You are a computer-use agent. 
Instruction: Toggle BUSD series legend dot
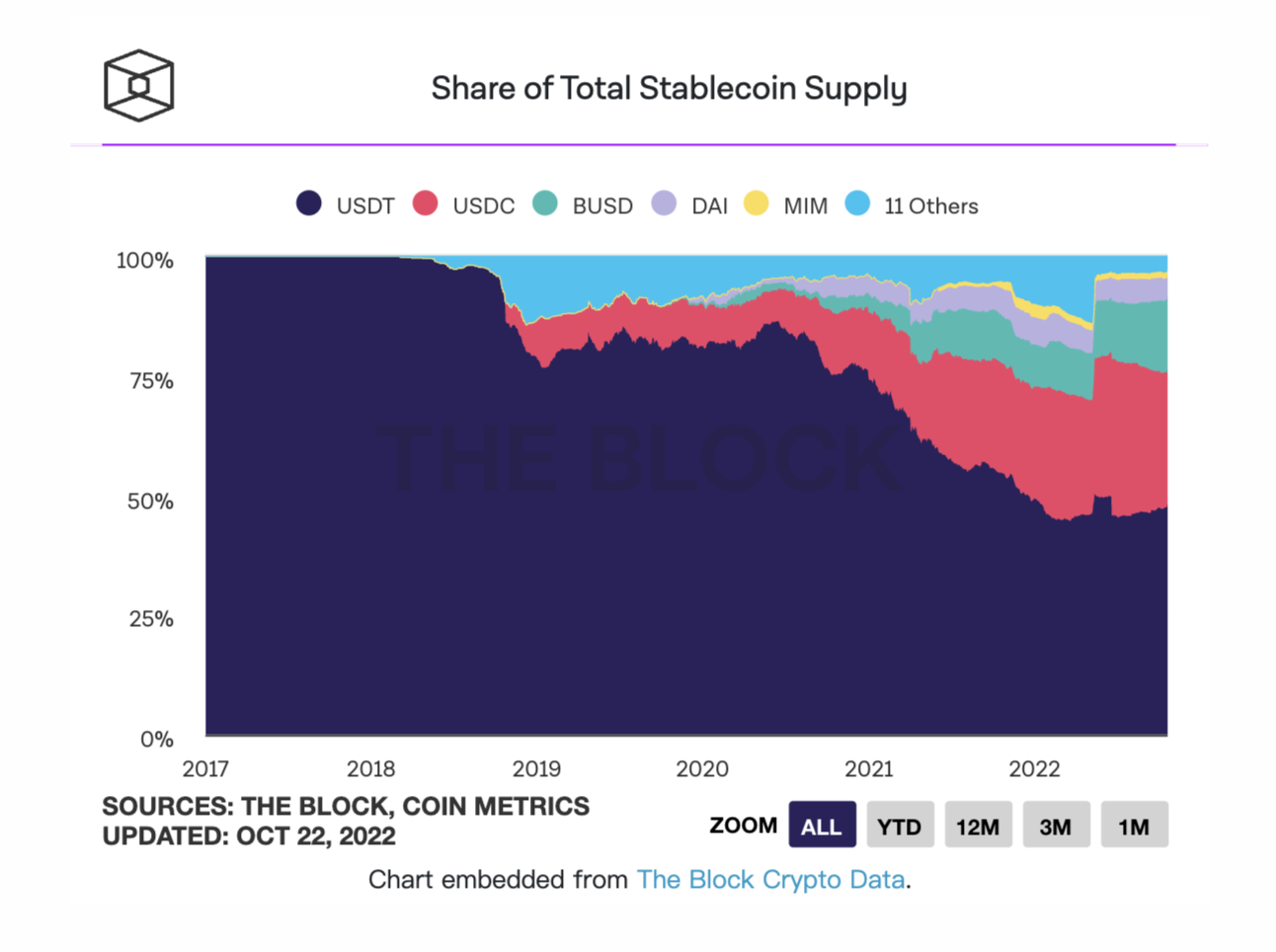pos(545,203)
